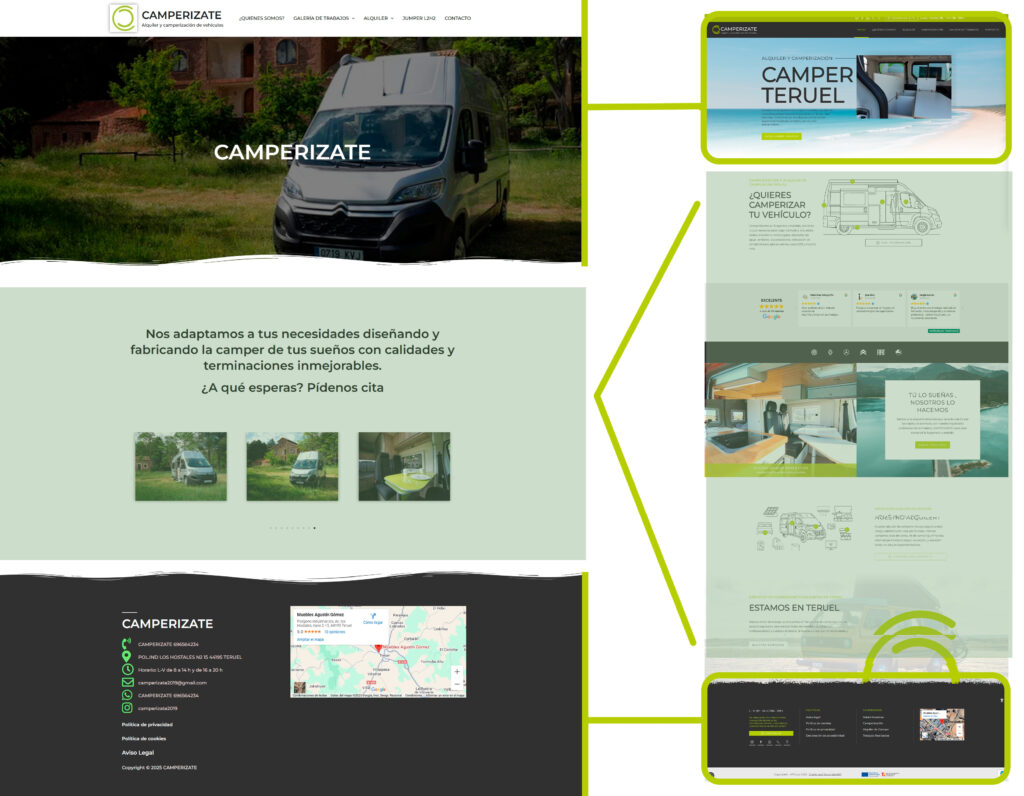Click the map directions 'Cómo llegar' icon

point(373,618)
